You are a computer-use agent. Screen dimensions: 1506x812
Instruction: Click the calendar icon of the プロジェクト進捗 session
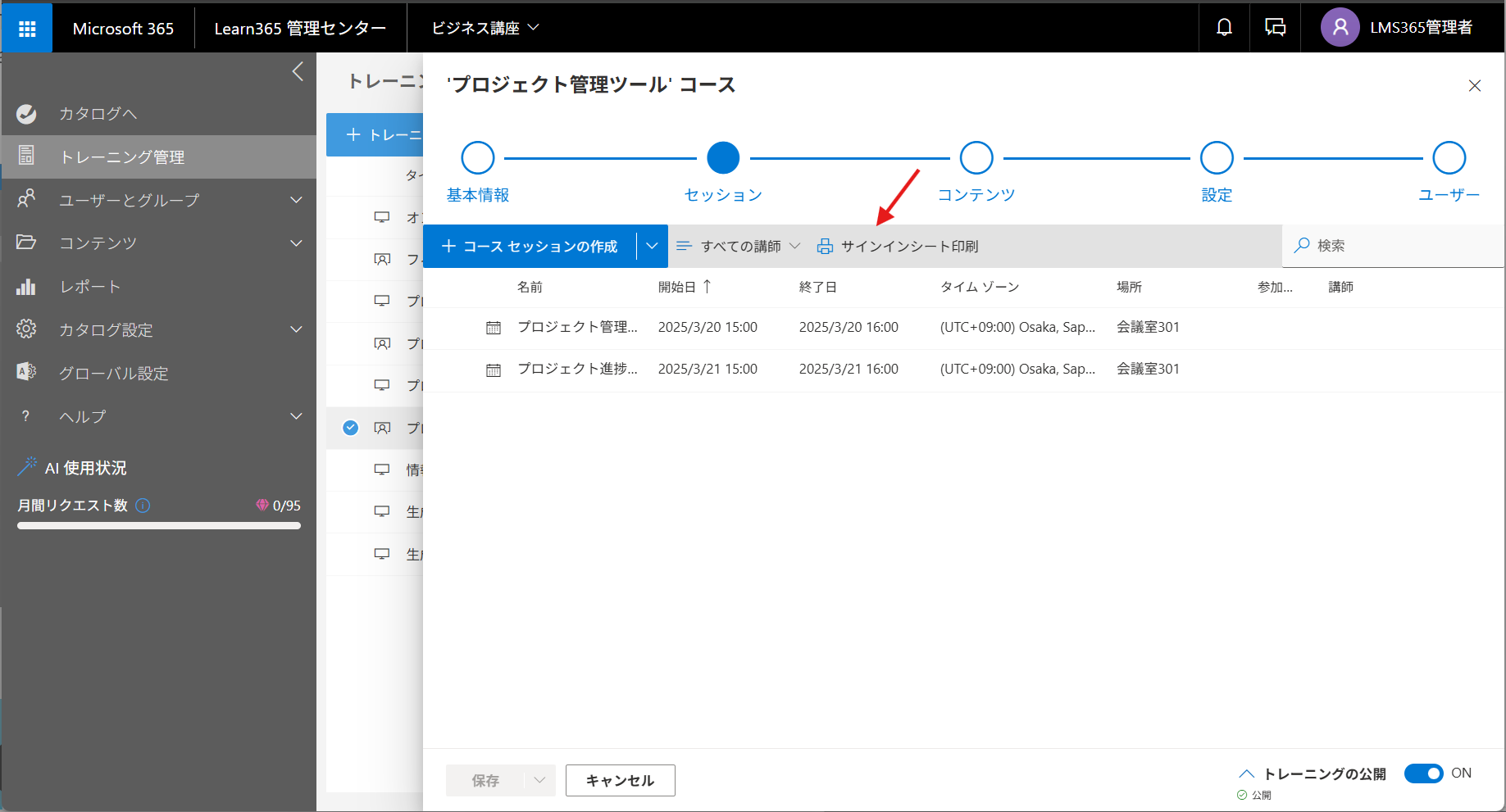494,370
